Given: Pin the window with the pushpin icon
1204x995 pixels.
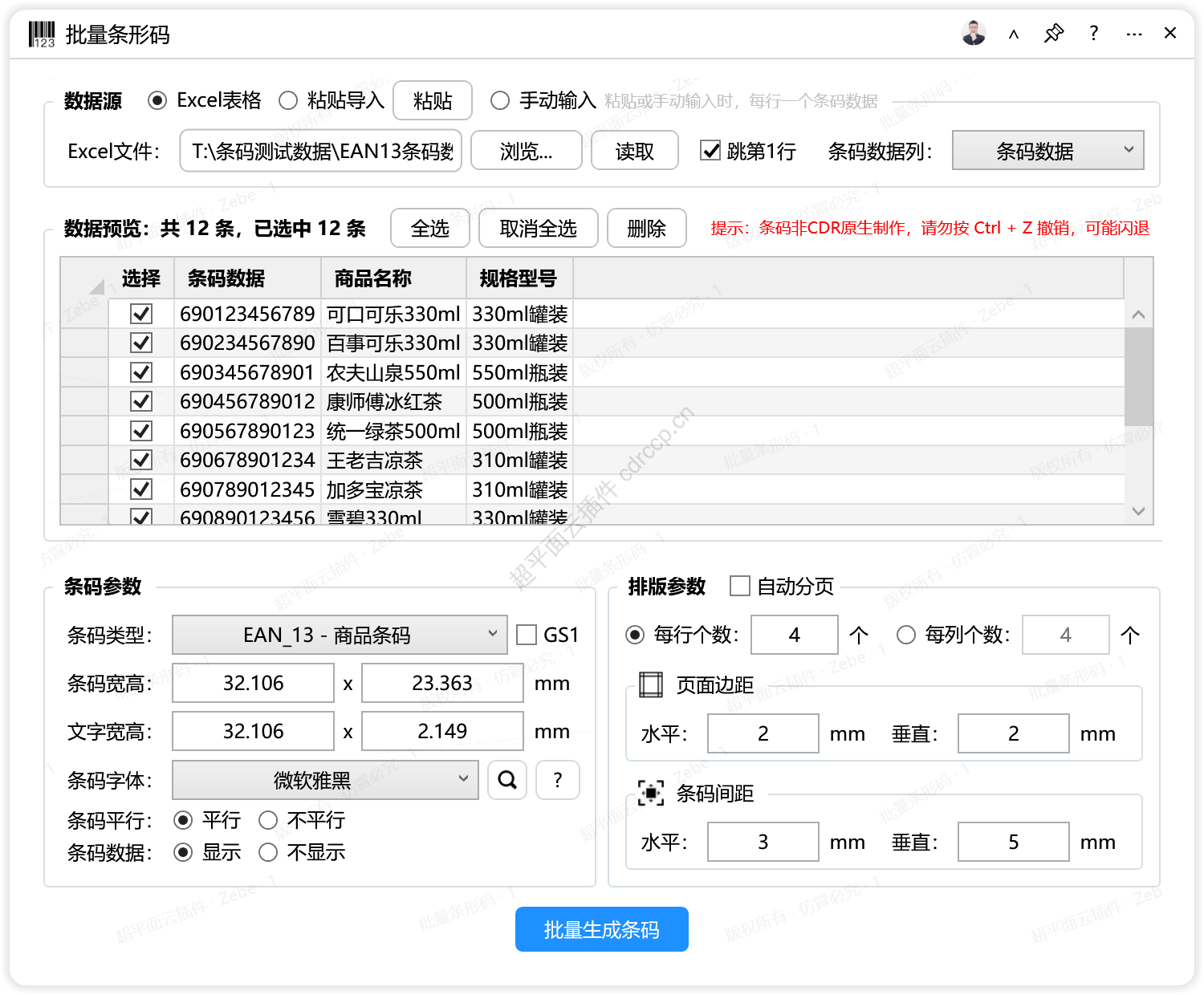Looking at the screenshot, I should pyautogui.click(x=1054, y=33).
